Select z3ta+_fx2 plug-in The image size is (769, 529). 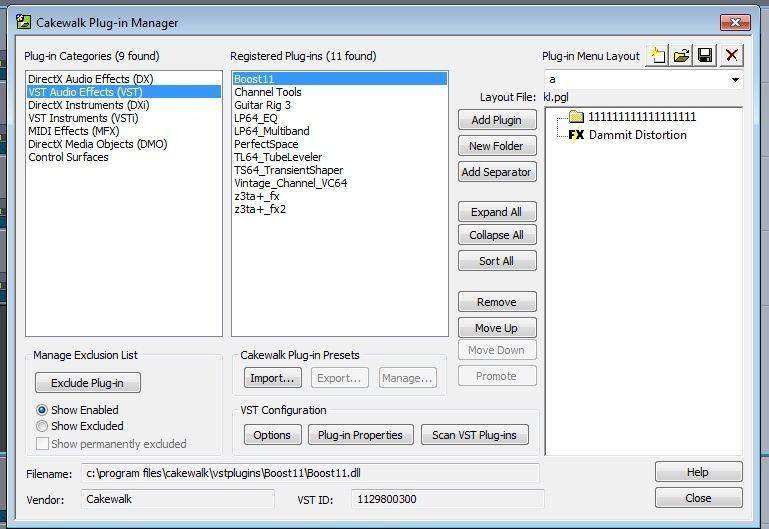click(340, 209)
